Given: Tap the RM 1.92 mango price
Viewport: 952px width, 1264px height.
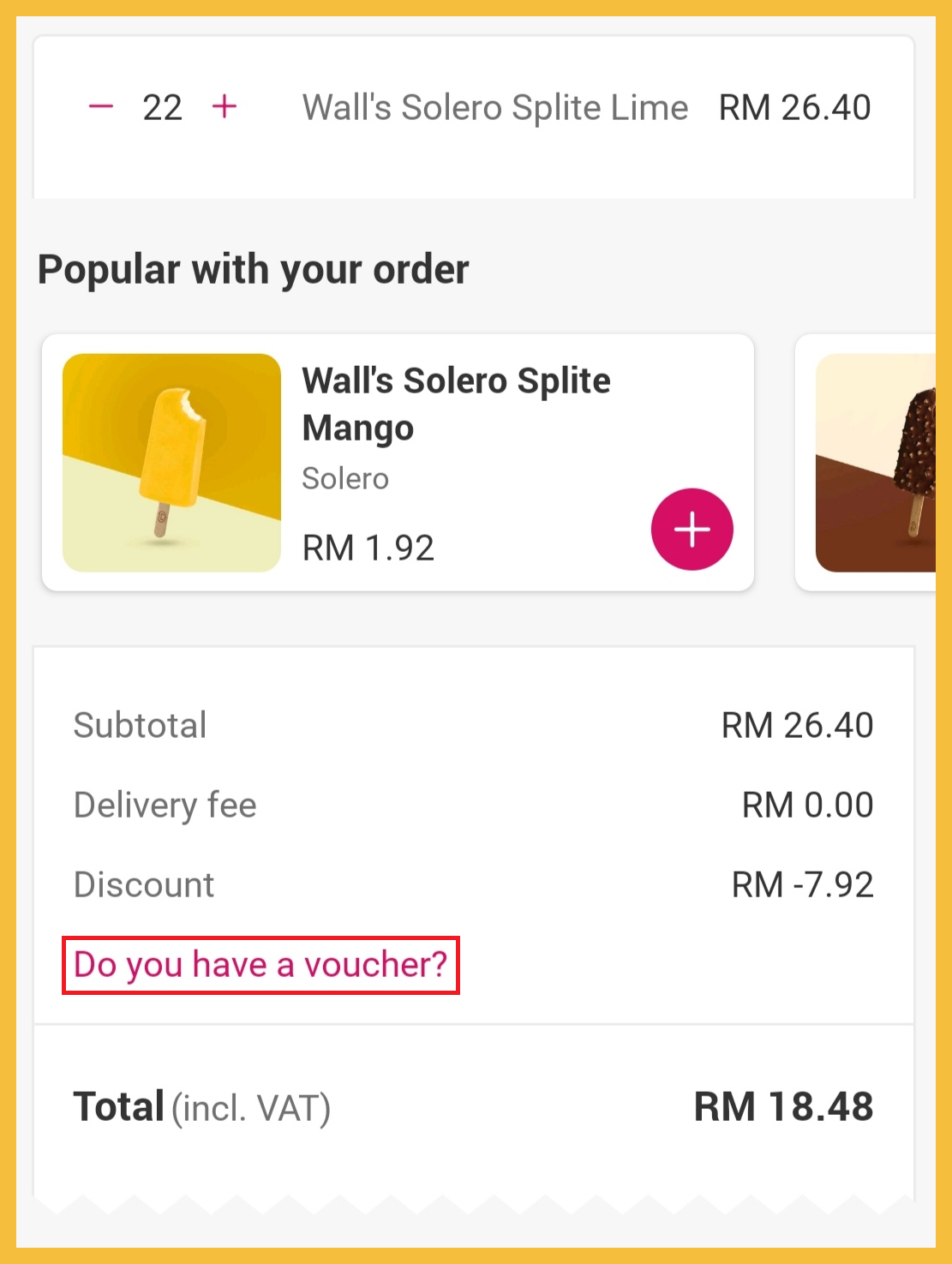Looking at the screenshot, I should coord(368,548).
